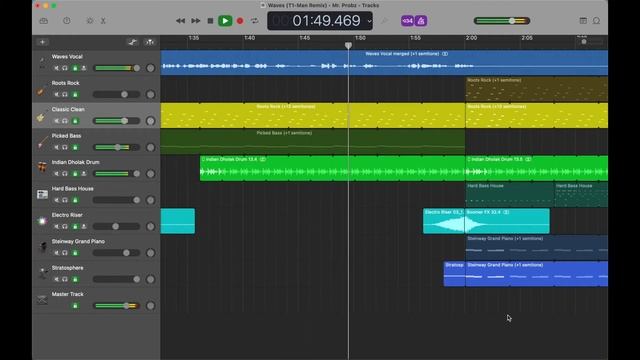Screen dimensions: 640x360
Task: Toggle the Metronome
Action: point(421,21)
